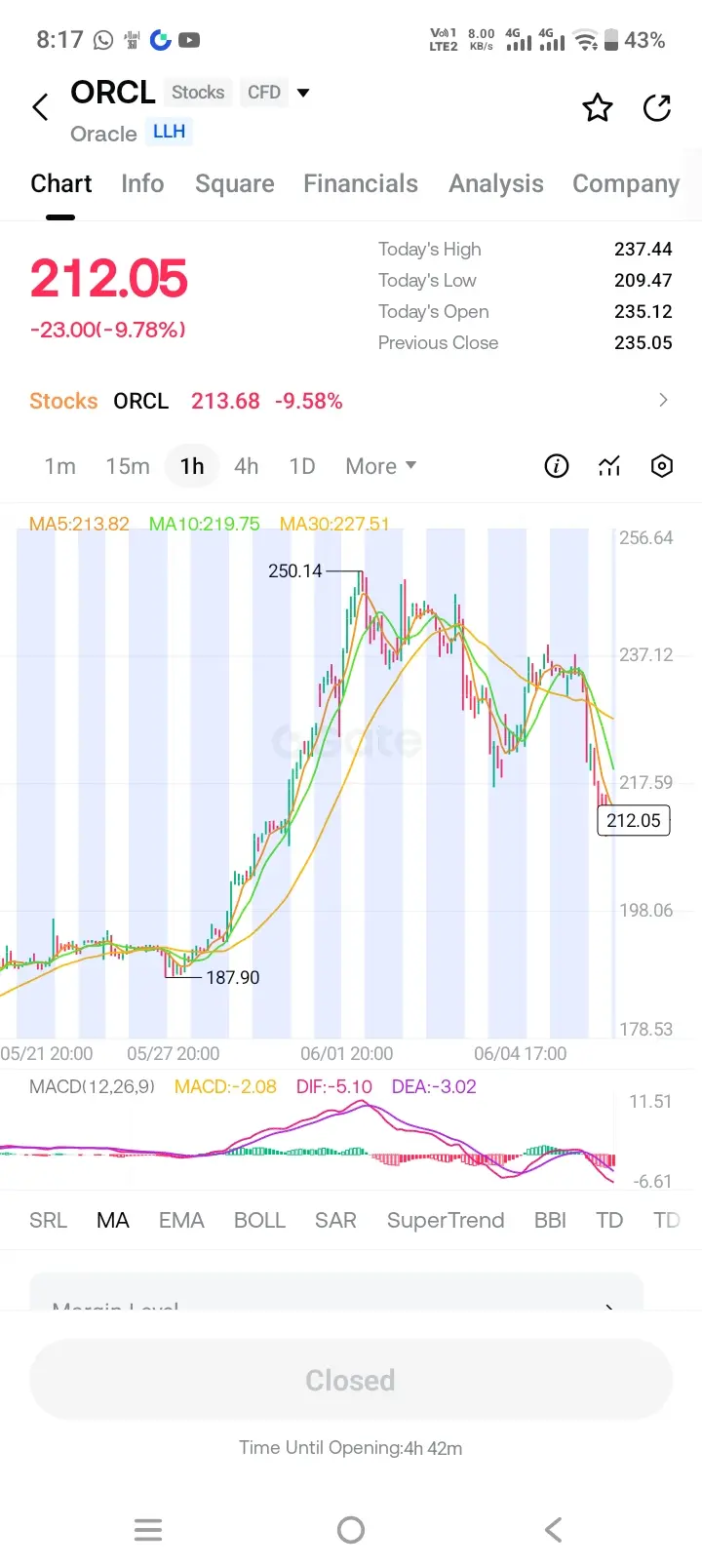Image resolution: width=702 pixels, height=1568 pixels.
Task: Tap Android home button
Action: 351,1529
